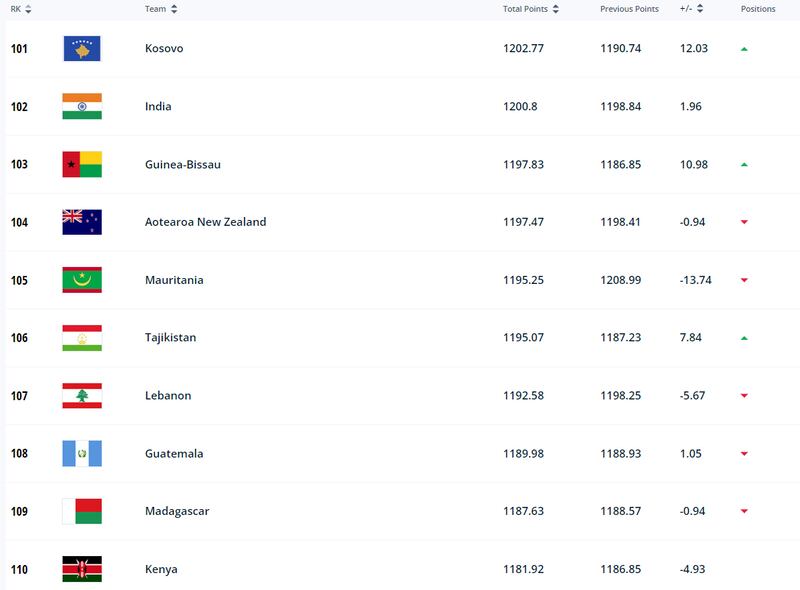The height and width of the screenshot is (590, 800).
Task: Click the Madagascar flag icon
Action: pyautogui.click(x=82, y=511)
